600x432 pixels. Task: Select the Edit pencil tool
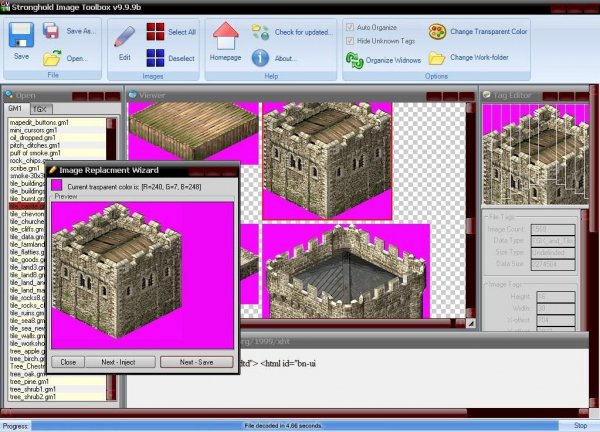coord(125,40)
